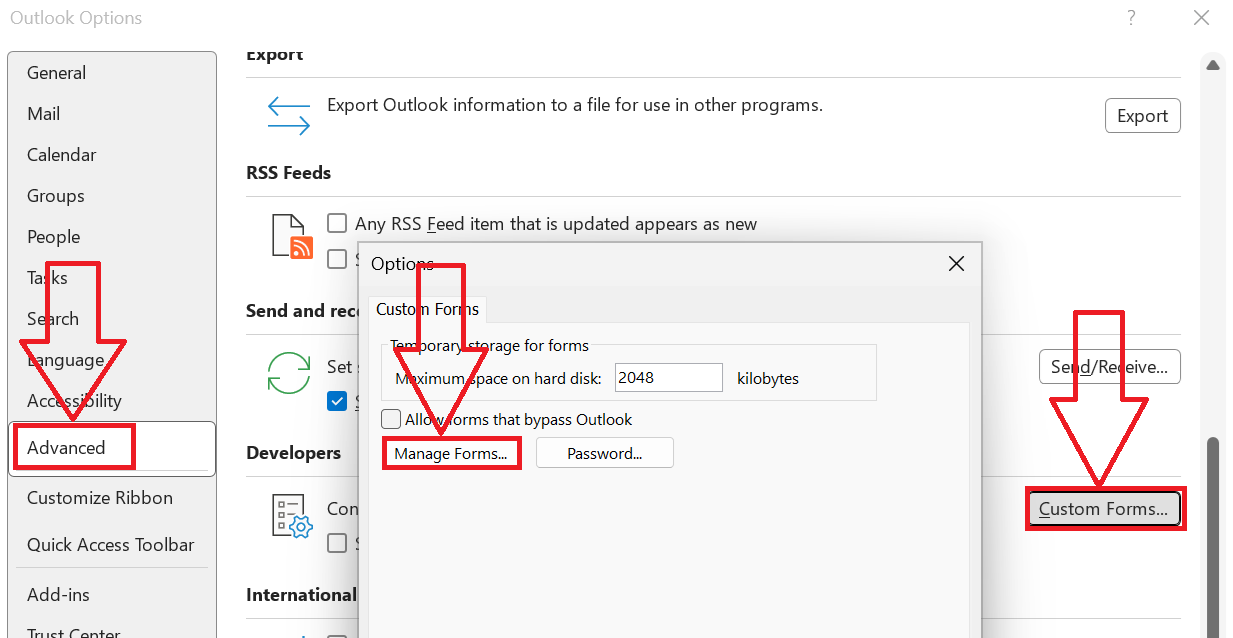
Task: Toggle Allow forms that bypass Outlook checkbox
Action: 391,420
